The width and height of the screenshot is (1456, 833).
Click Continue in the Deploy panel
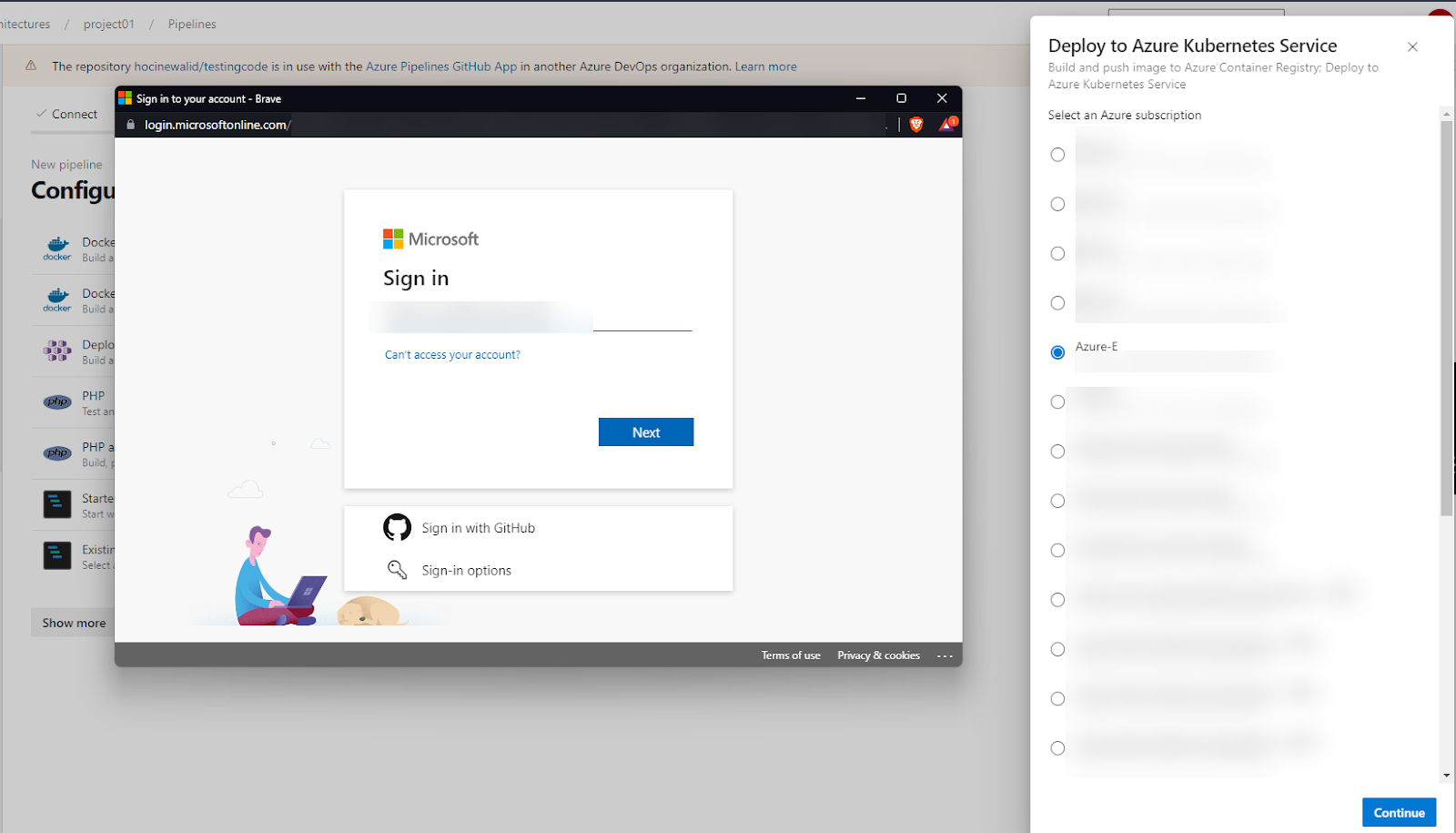point(1399,812)
